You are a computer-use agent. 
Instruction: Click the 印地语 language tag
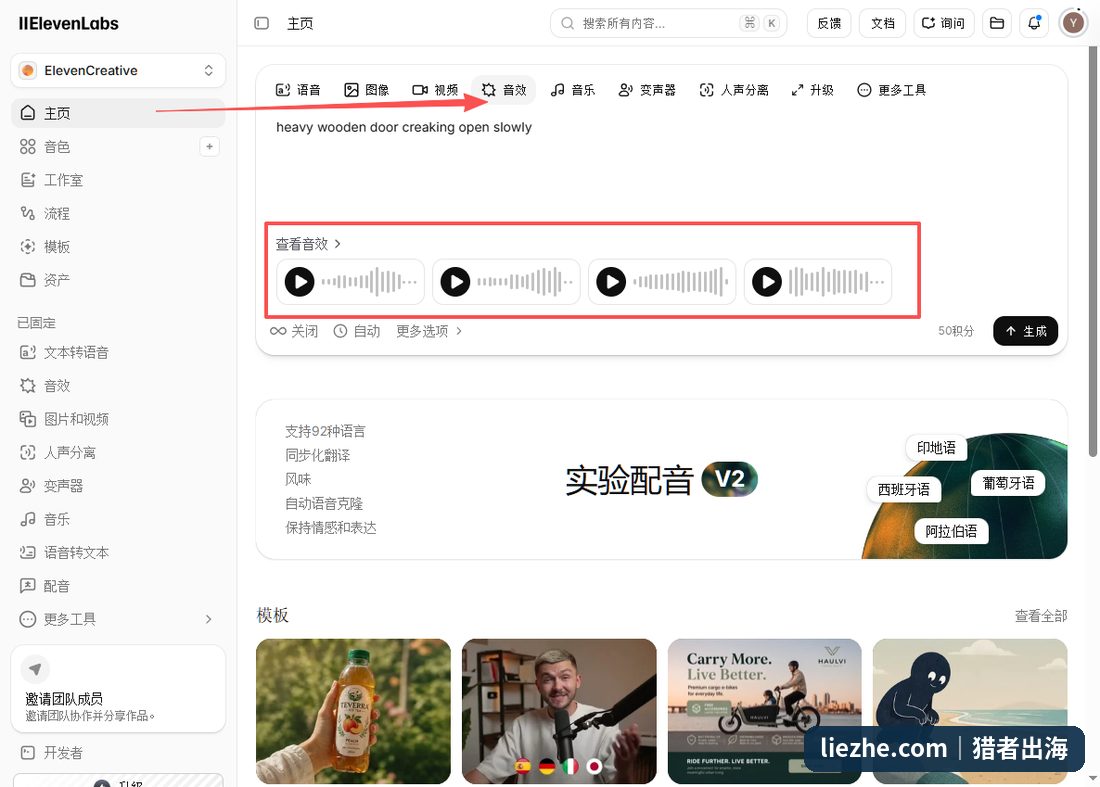(x=936, y=448)
